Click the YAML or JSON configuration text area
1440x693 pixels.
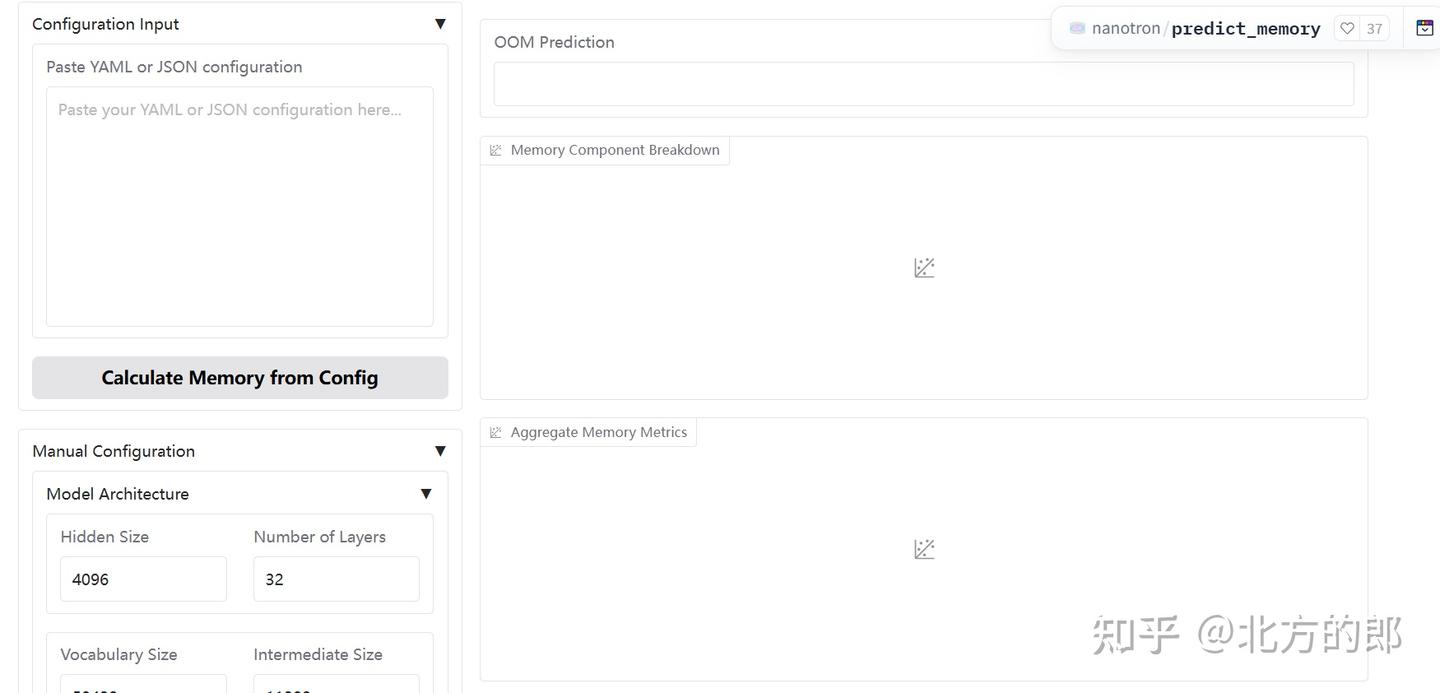240,206
